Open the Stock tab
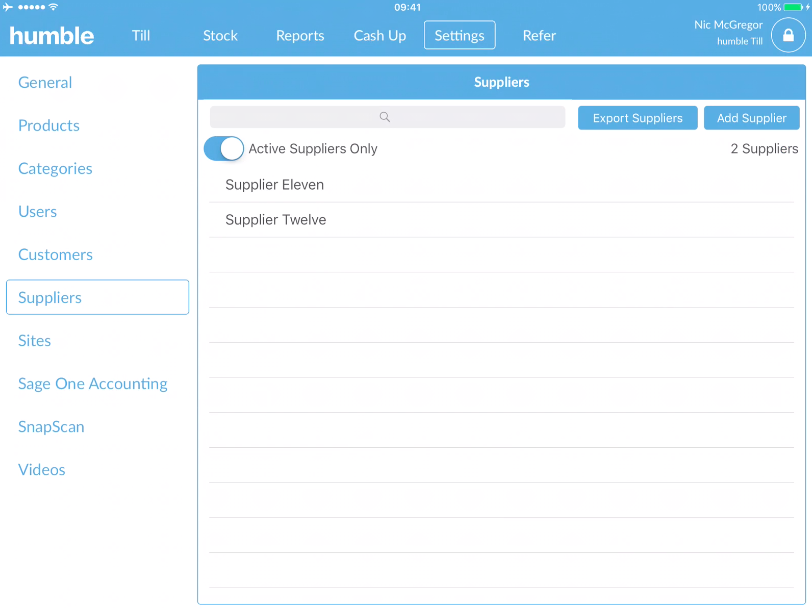 pyautogui.click(x=220, y=35)
